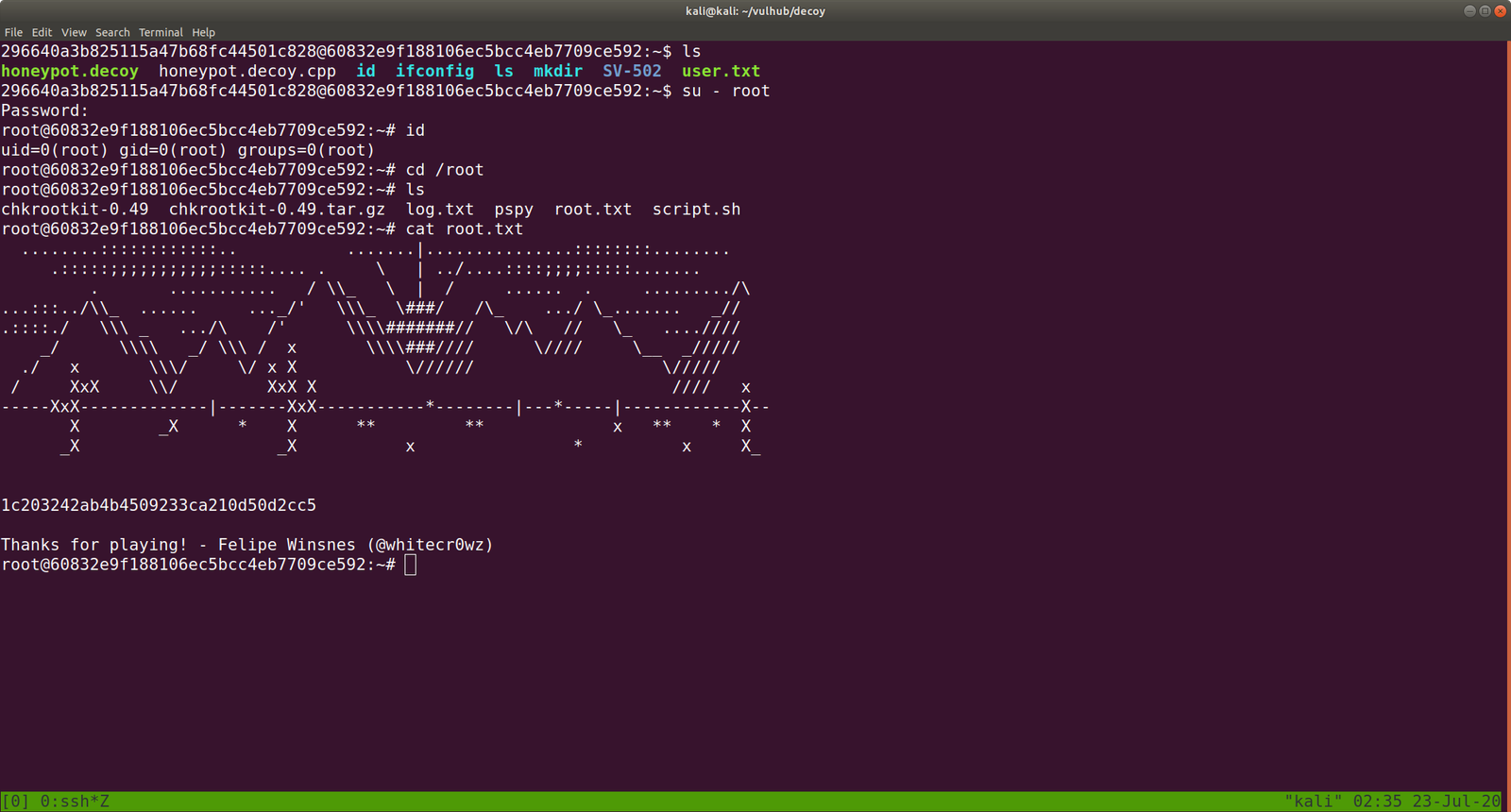Open the File menu
1511x812 pixels.
pyautogui.click(x=13, y=32)
